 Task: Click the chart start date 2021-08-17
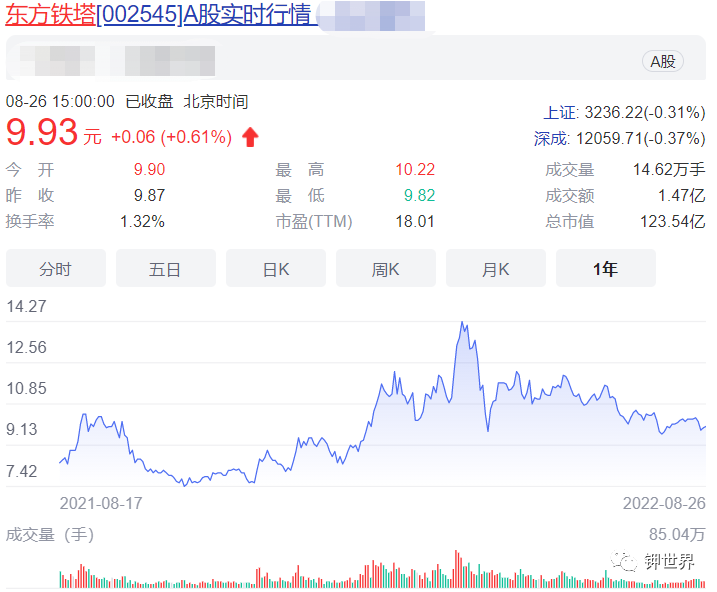click(101, 503)
